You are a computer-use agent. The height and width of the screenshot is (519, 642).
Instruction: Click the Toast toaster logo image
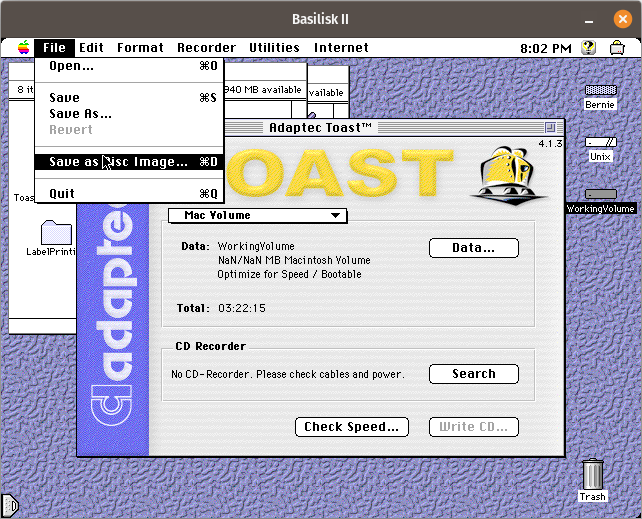tap(508, 175)
